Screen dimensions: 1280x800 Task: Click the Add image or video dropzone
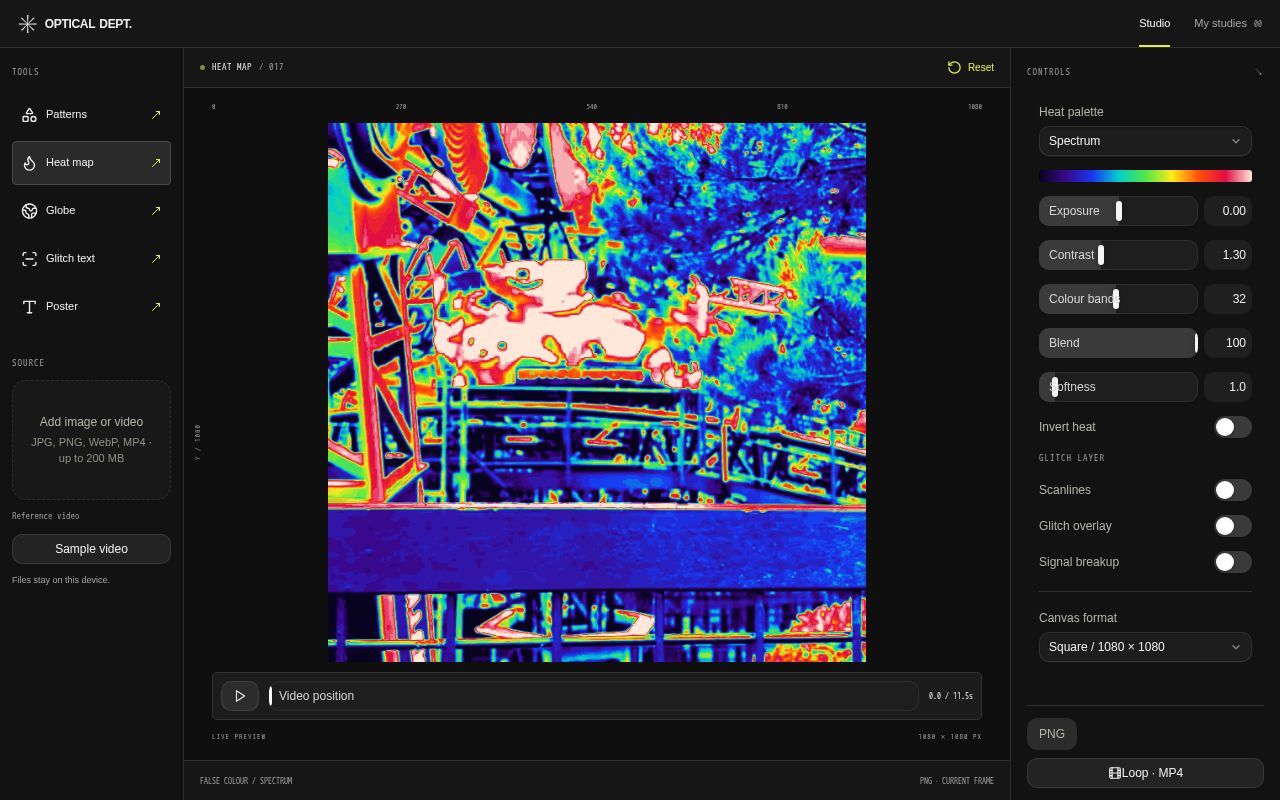click(91, 440)
